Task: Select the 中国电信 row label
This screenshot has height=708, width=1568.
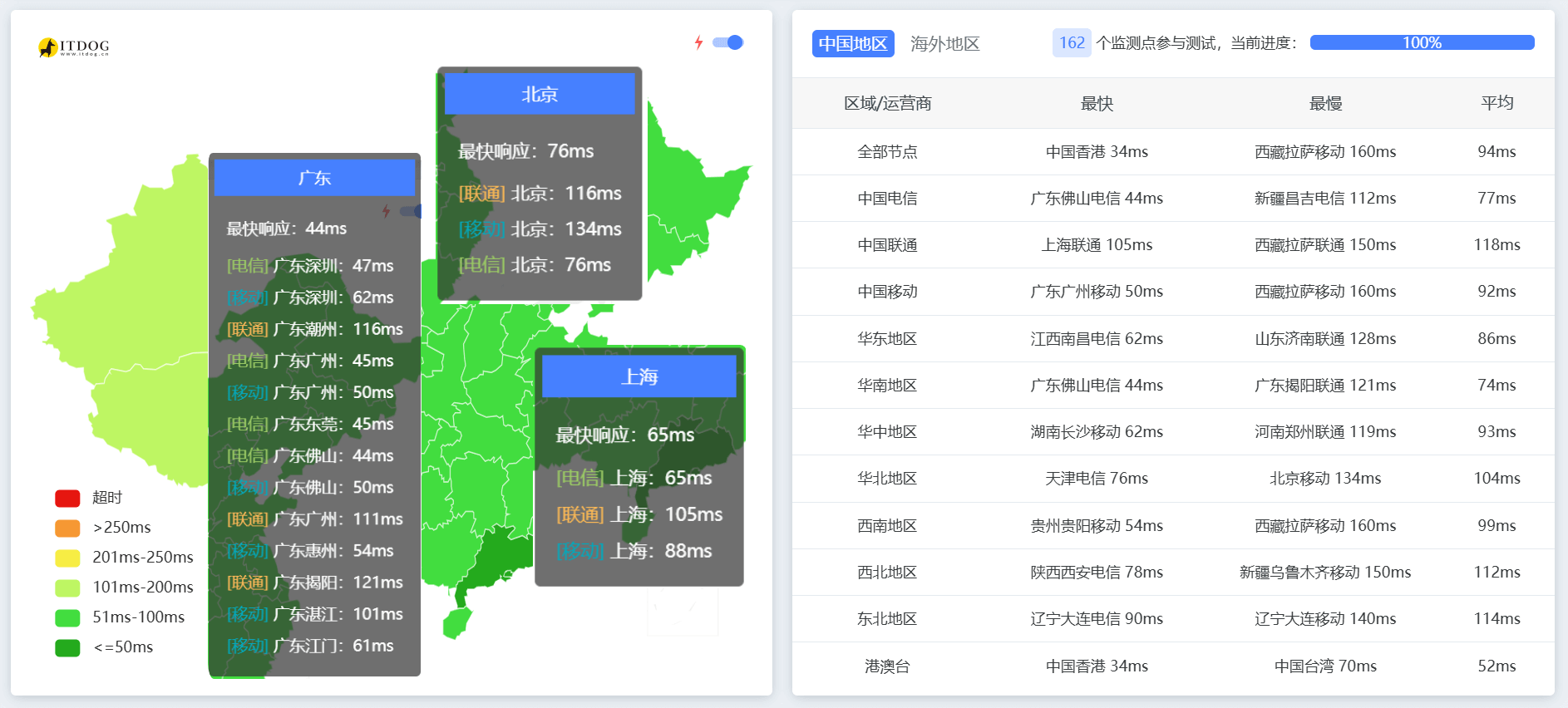Action: (887, 199)
